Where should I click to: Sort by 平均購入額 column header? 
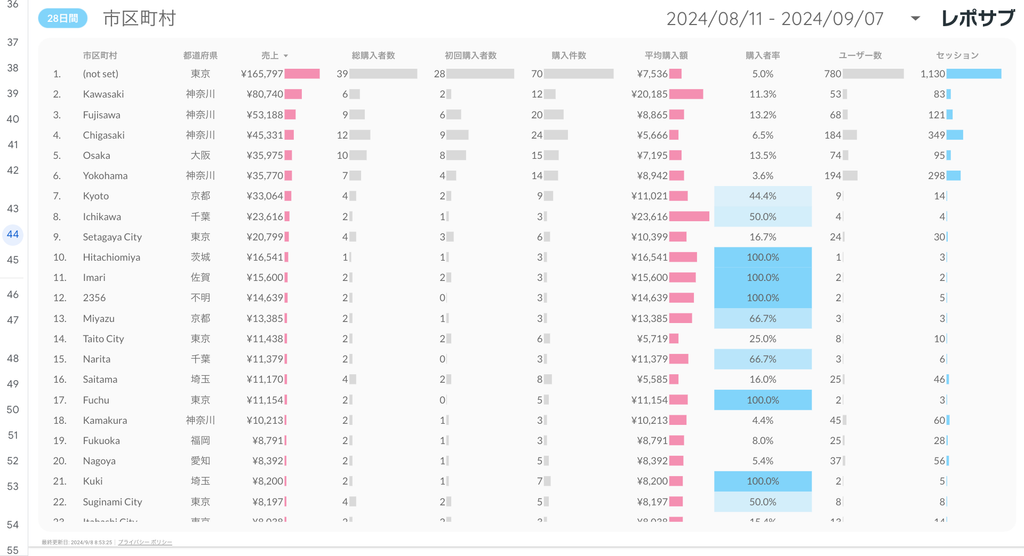point(665,55)
